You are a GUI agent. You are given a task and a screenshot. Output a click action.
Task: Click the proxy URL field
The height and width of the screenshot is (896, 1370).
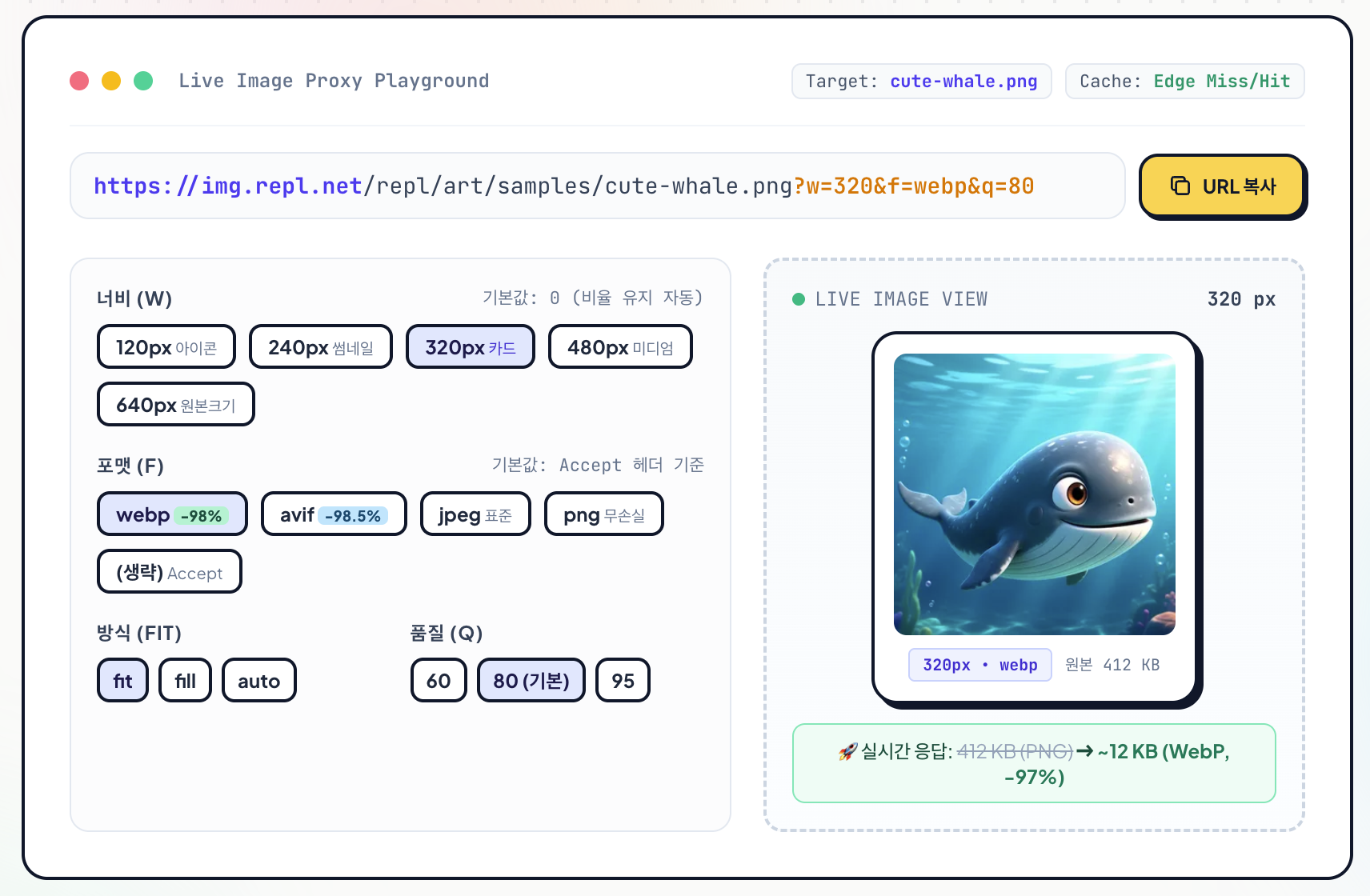598,186
